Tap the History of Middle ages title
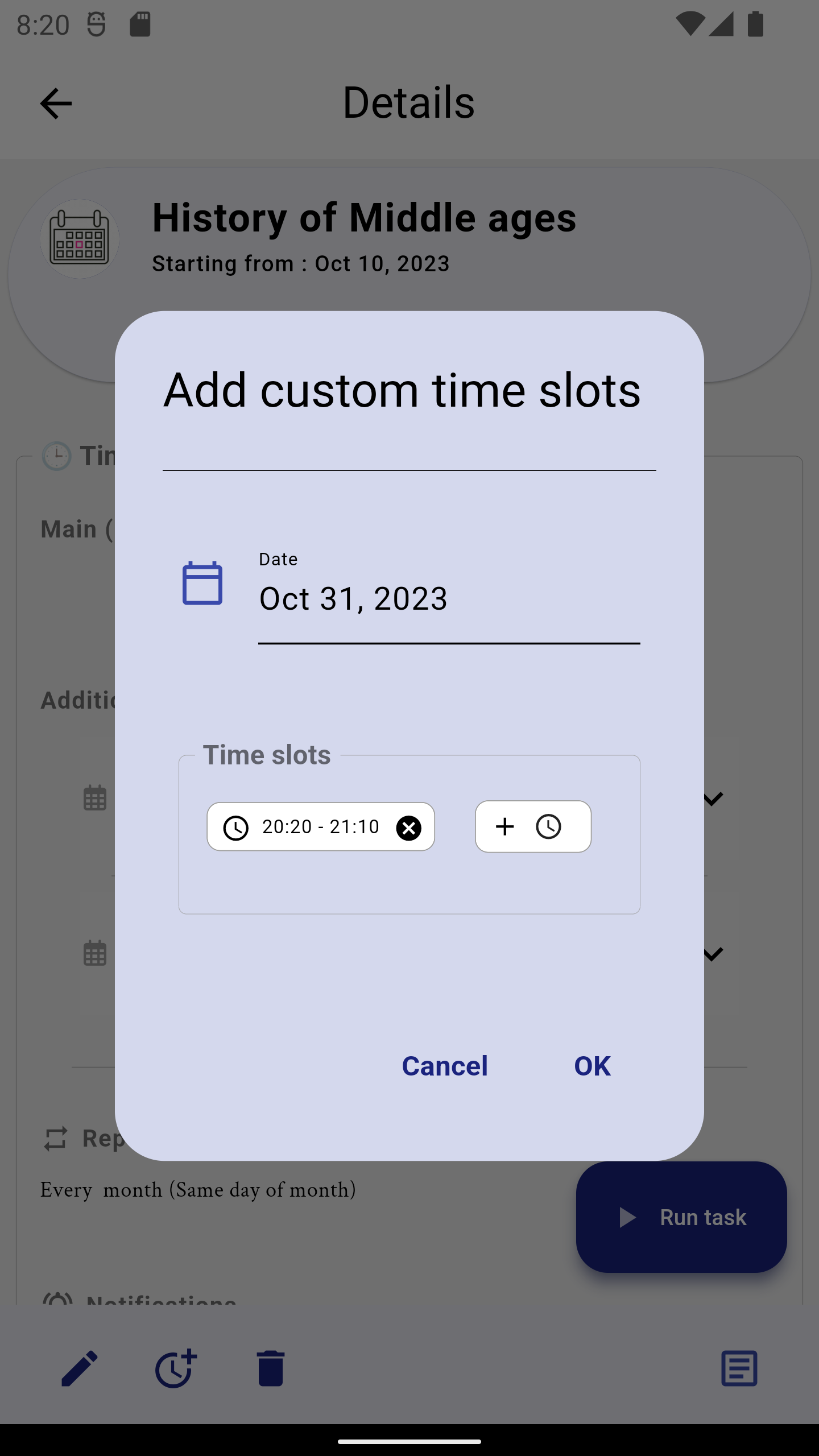The image size is (819, 1456). click(364, 218)
